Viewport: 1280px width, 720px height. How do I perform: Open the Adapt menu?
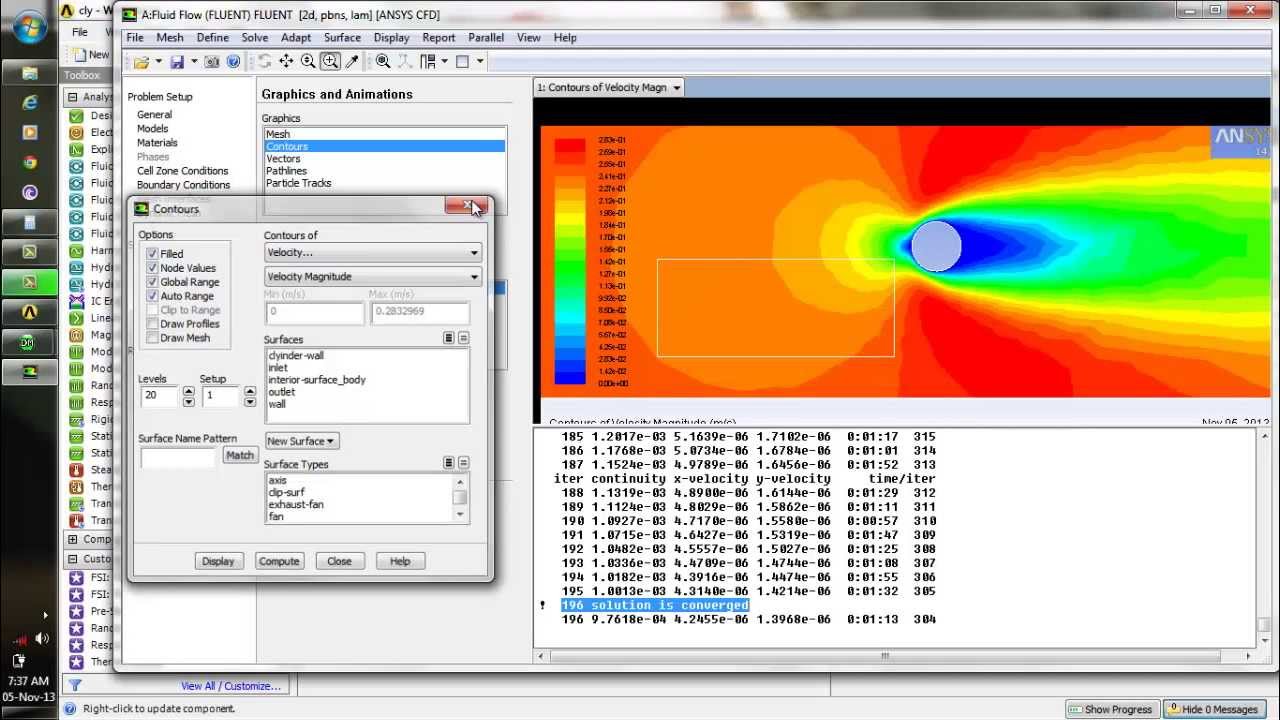(296, 38)
